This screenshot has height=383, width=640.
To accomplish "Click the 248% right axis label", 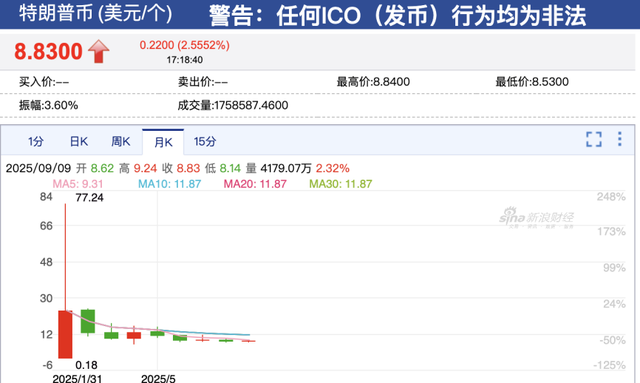I will pos(611,197).
